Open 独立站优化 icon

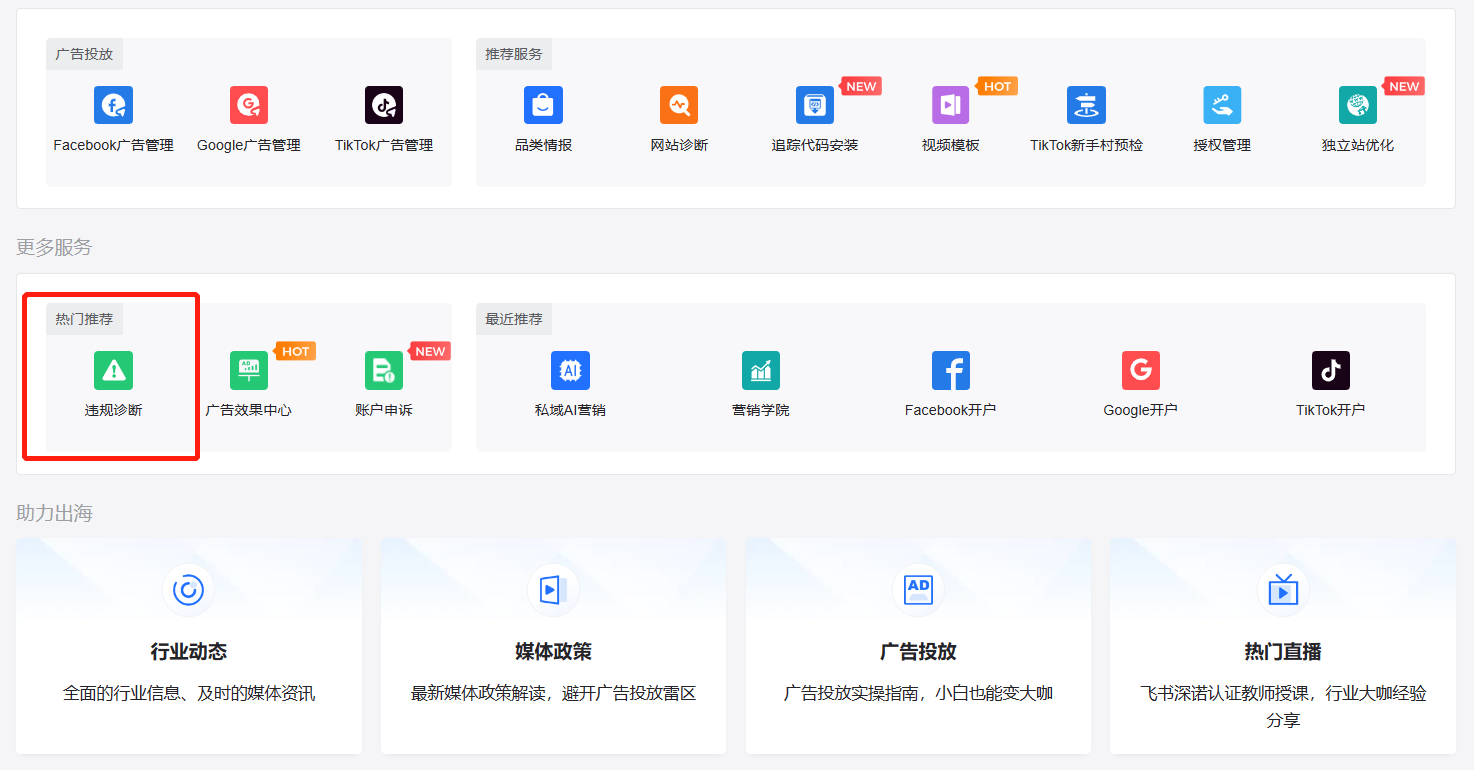click(x=1358, y=105)
